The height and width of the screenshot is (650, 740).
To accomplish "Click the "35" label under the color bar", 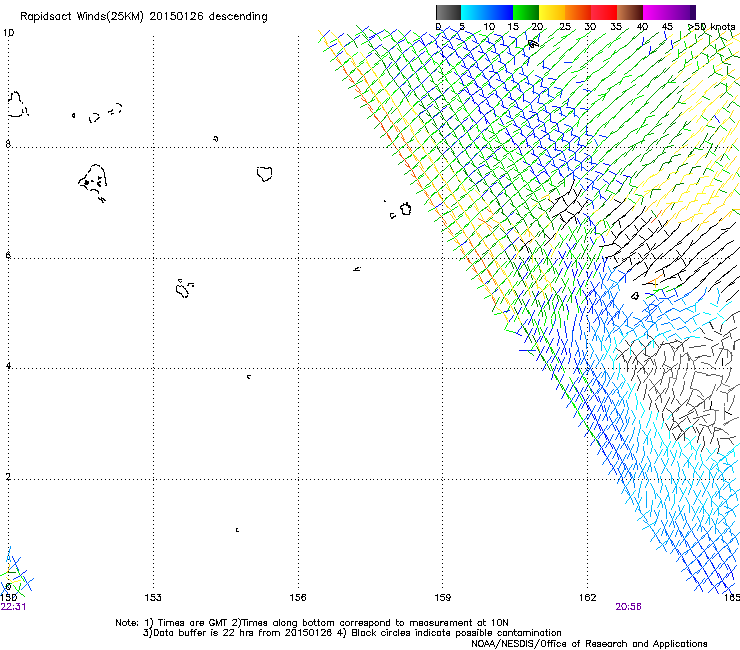I will pyautogui.click(x=616, y=27).
